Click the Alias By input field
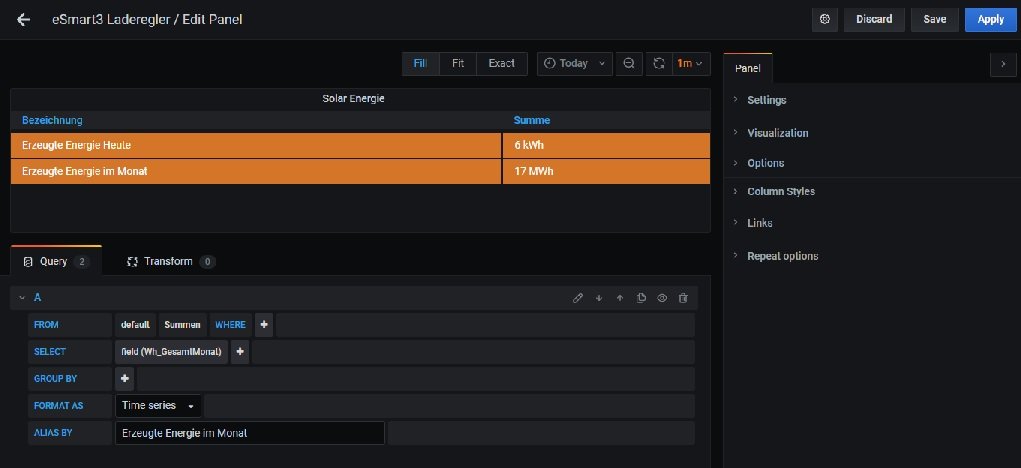 [x=249, y=433]
